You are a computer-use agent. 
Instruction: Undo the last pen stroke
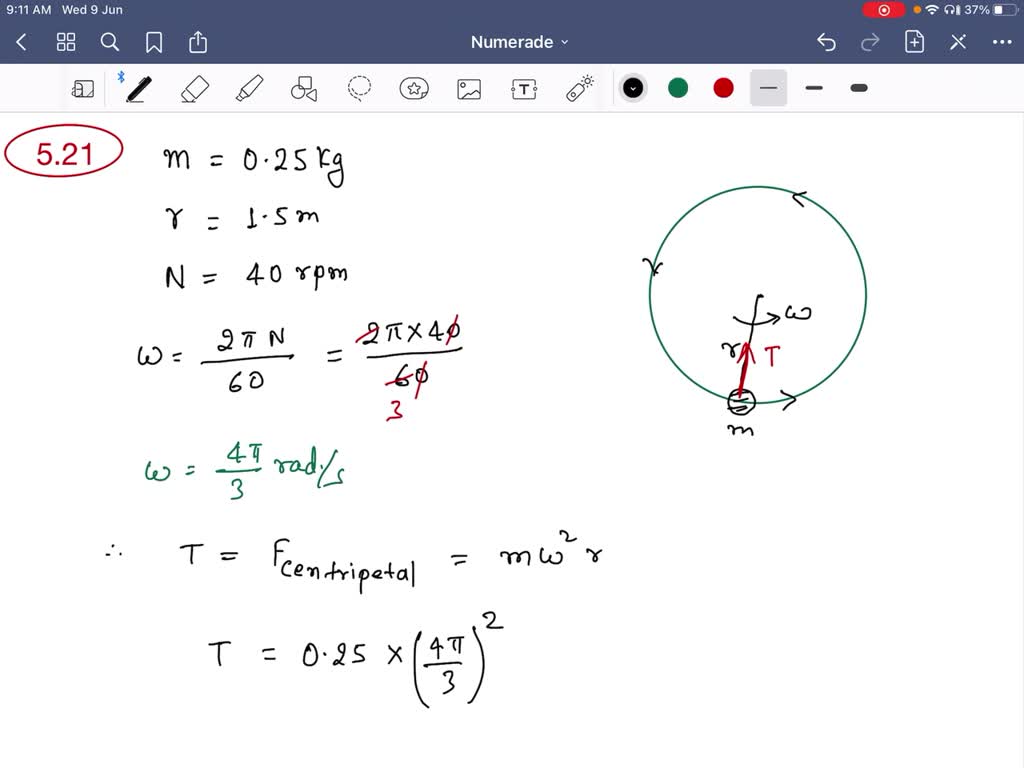(826, 42)
